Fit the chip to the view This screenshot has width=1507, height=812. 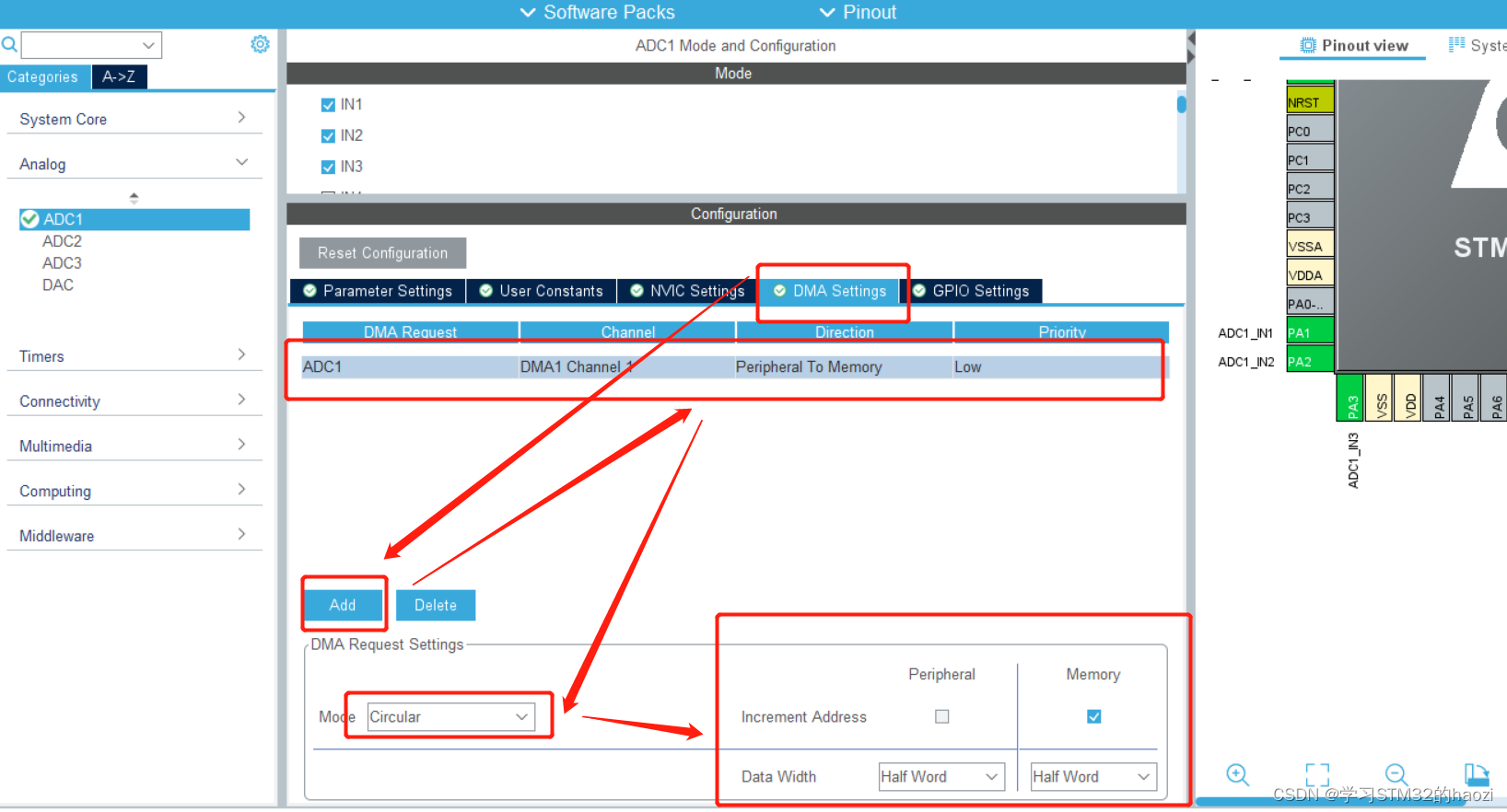point(1317,775)
